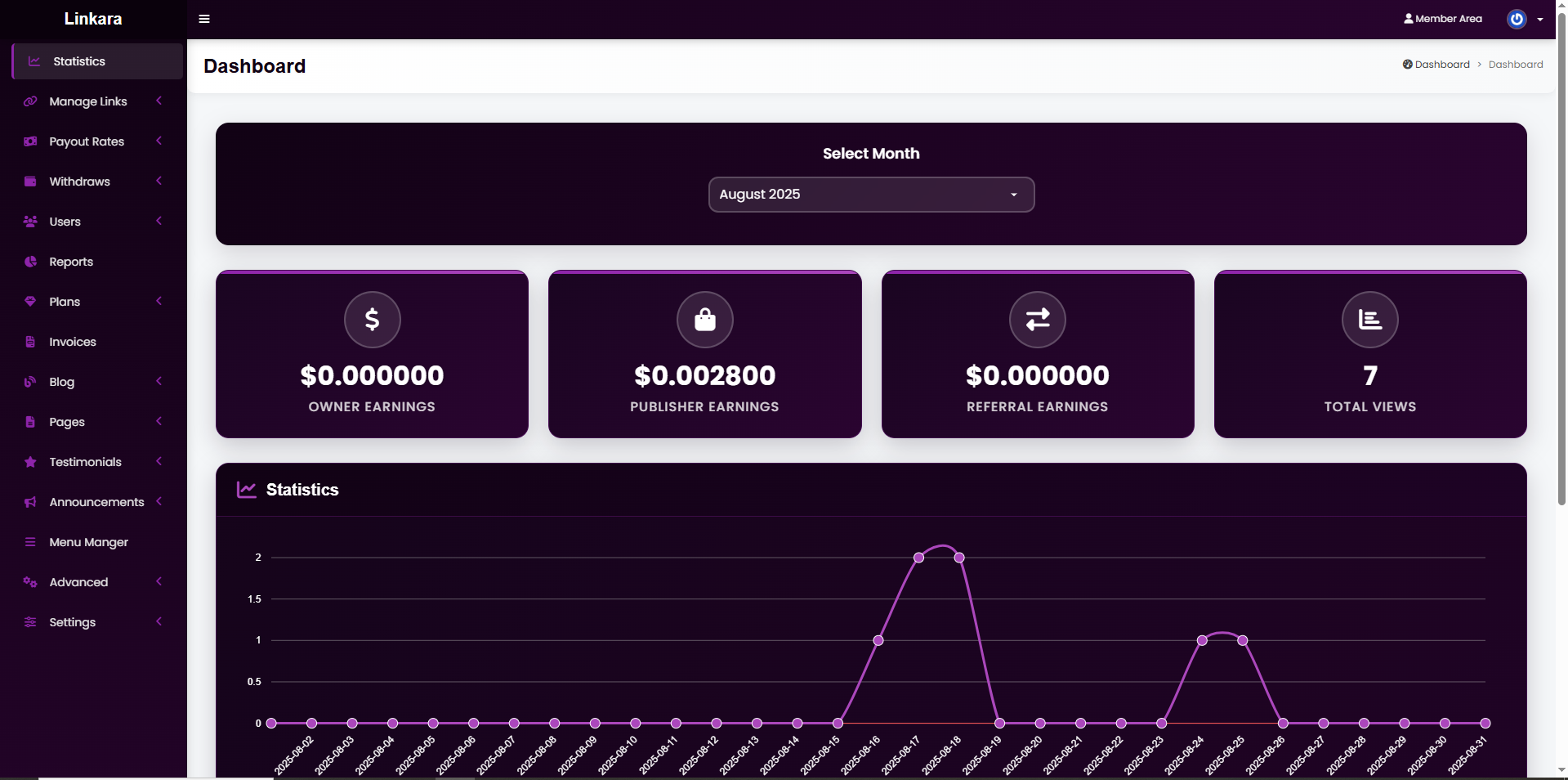The height and width of the screenshot is (780, 1568).
Task: Click the Select Month heading text
Action: pos(871,154)
